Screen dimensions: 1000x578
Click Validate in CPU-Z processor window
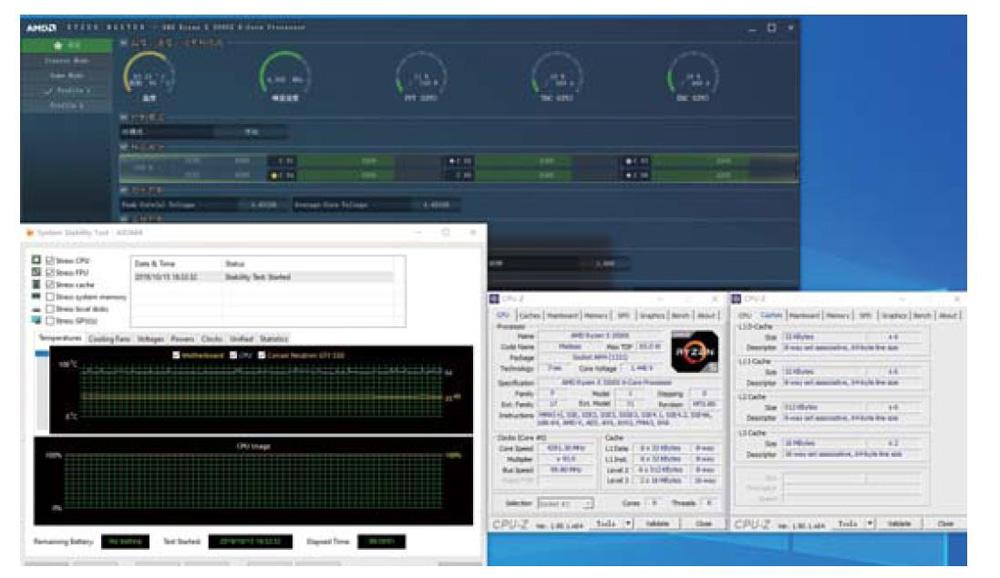tap(658, 524)
